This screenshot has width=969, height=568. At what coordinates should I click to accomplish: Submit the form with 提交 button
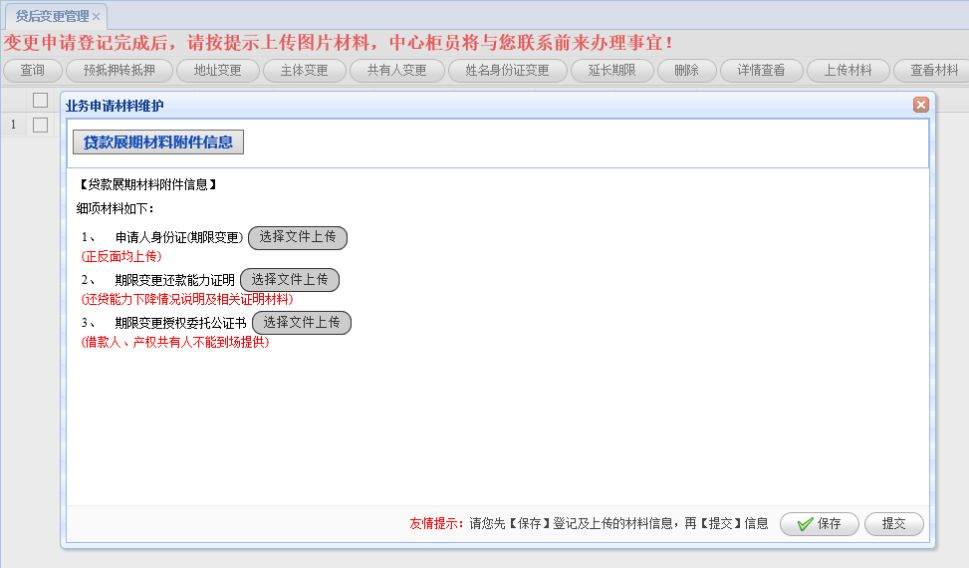[894, 523]
